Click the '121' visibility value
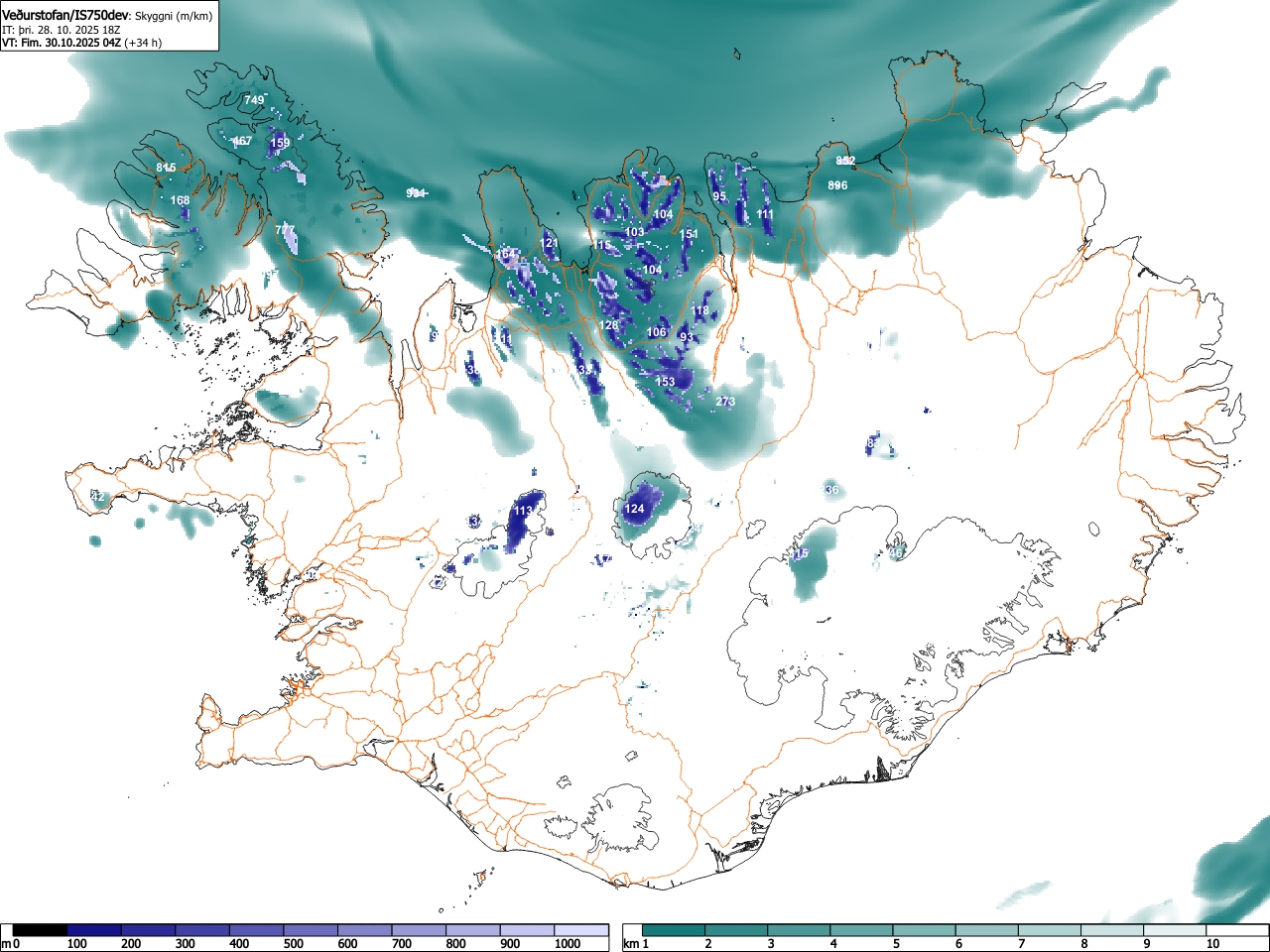This screenshot has width=1270, height=952. coord(550,243)
